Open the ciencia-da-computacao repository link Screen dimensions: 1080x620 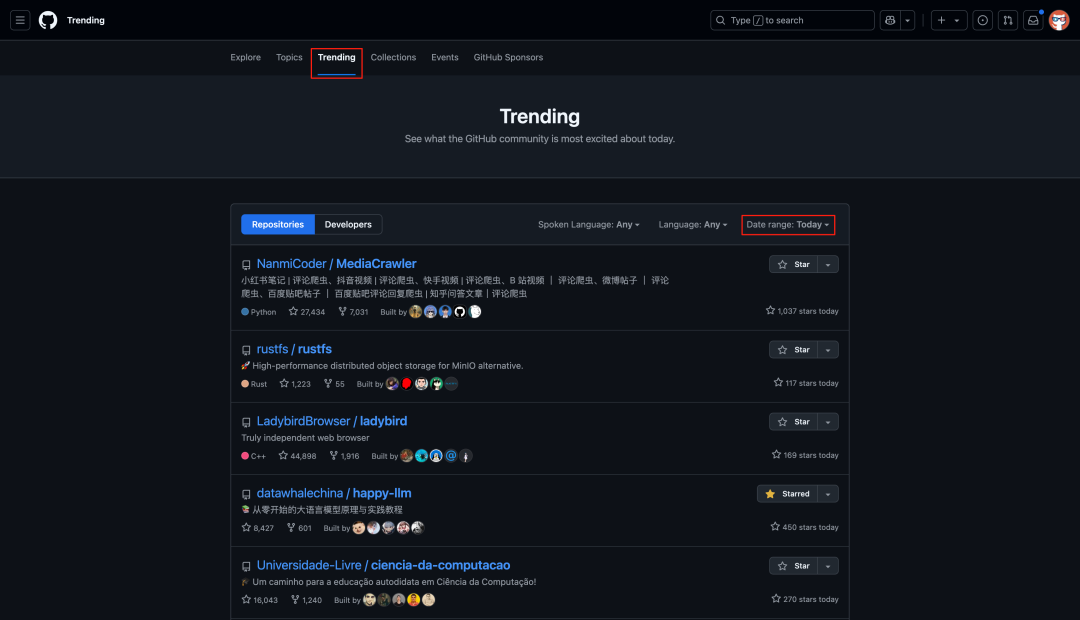pyautogui.click(x=383, y=565)
